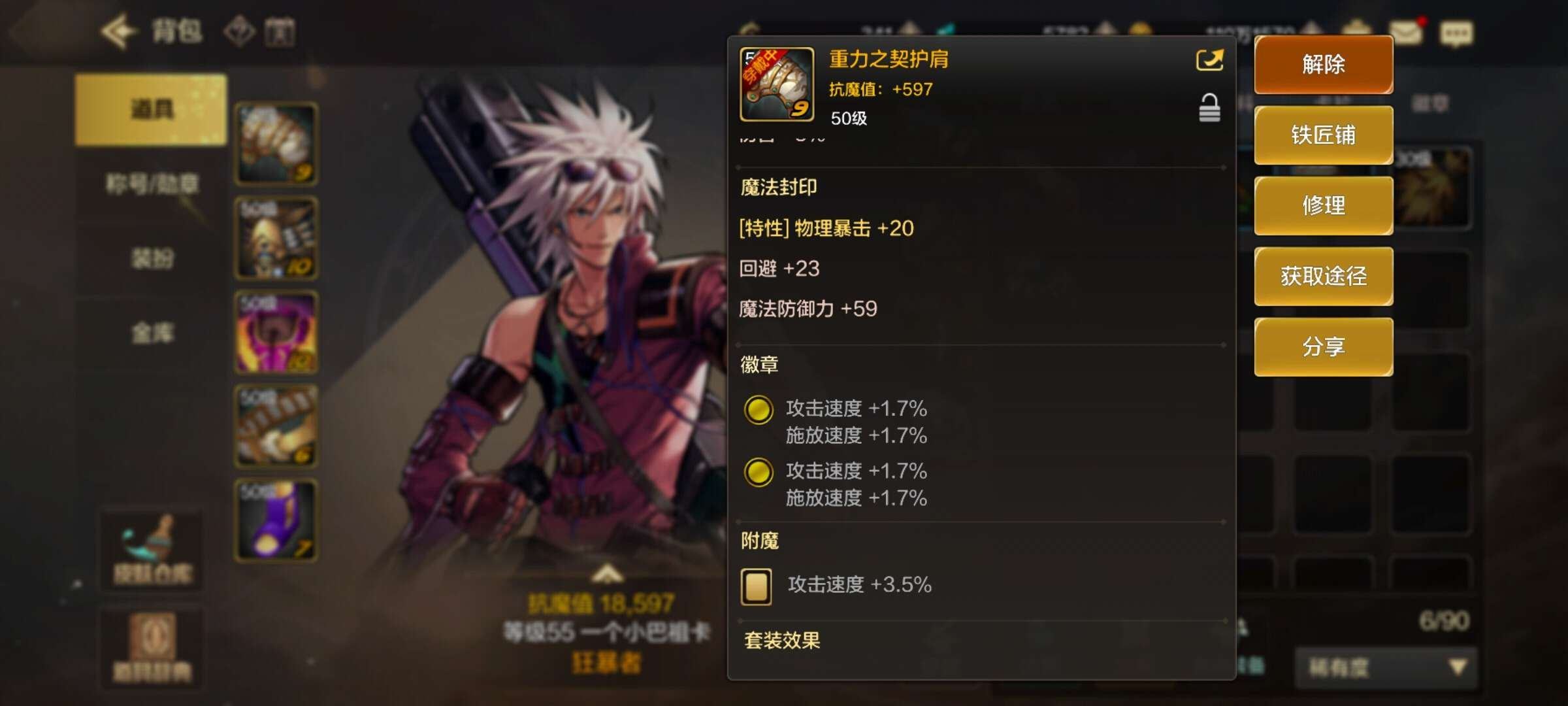1568x706 pixels.
Task: Click the second yellow emblem socket
Action: pos(759,472)
